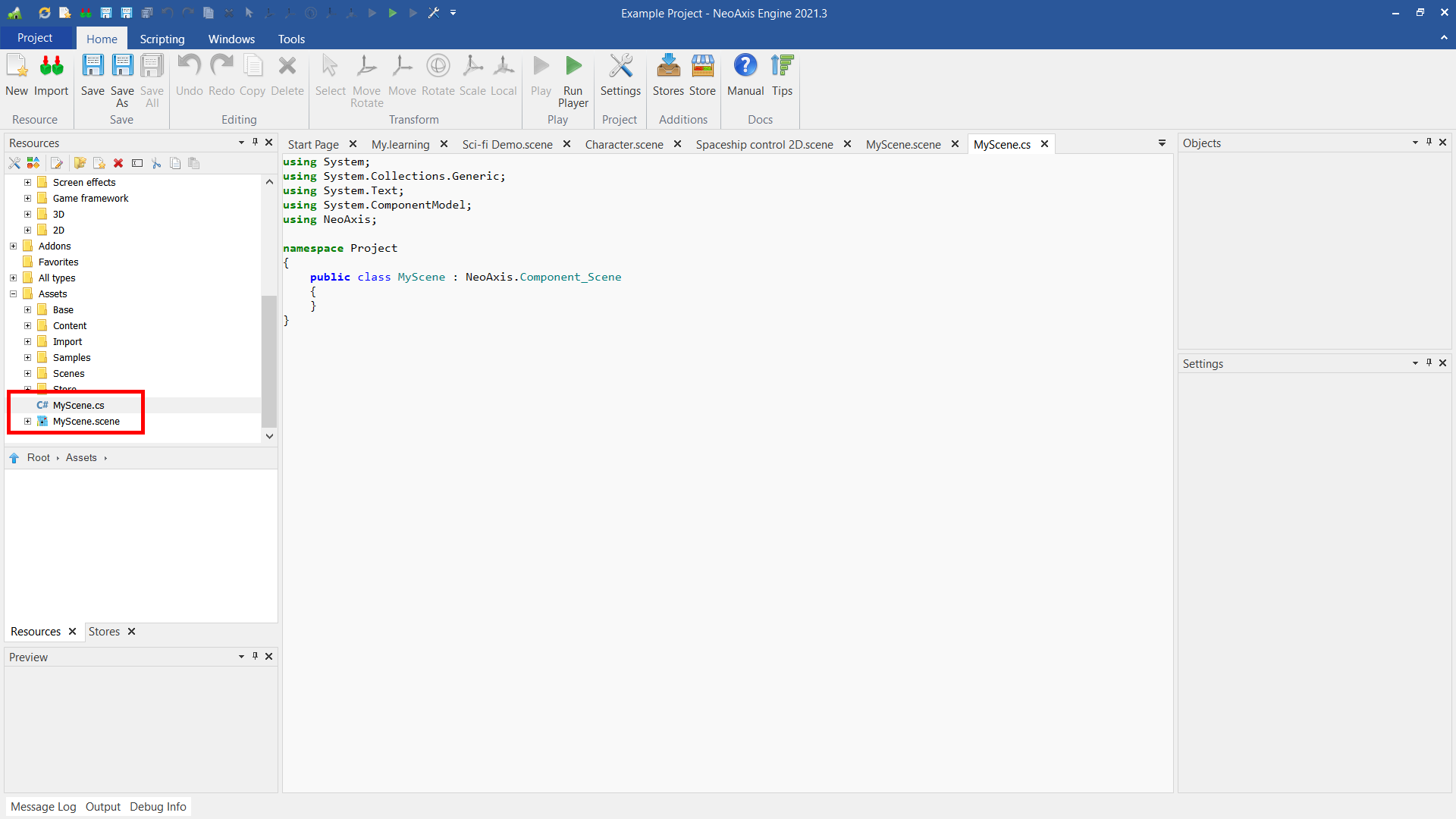Collapse the Assets folder node
The height and width of the screenshot is (819, 1456).
14,294
